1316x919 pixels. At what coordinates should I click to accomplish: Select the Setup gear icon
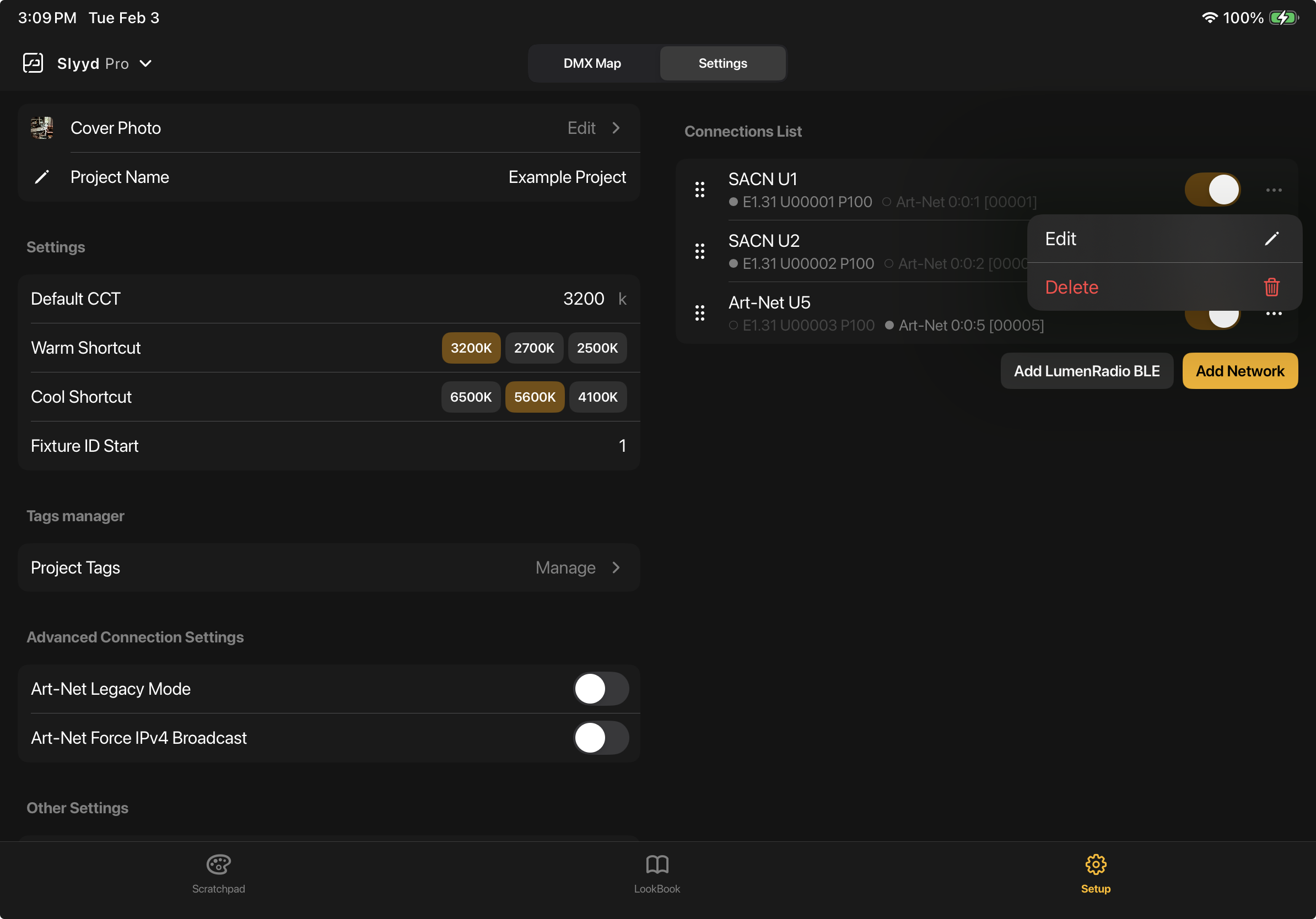[x=1096, y=865]
